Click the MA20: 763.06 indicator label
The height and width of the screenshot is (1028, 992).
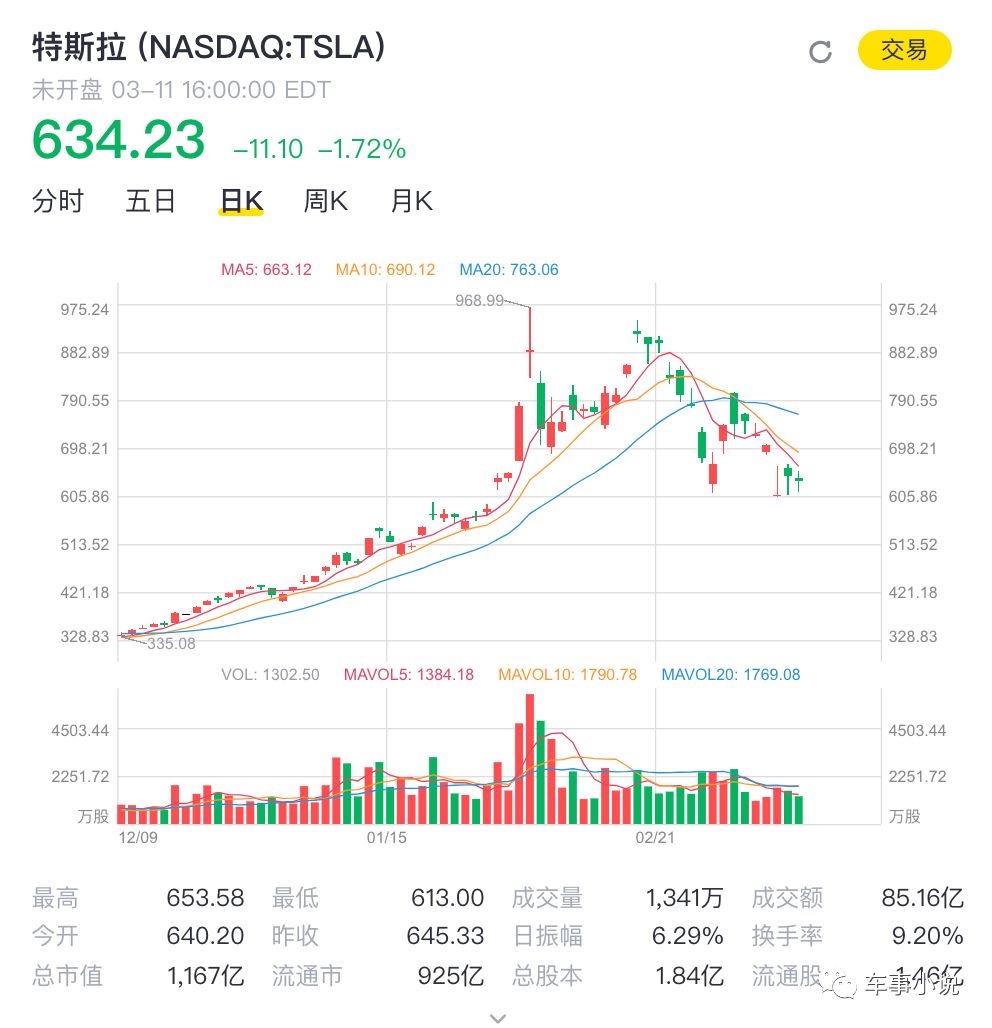(x=509, y=269)
